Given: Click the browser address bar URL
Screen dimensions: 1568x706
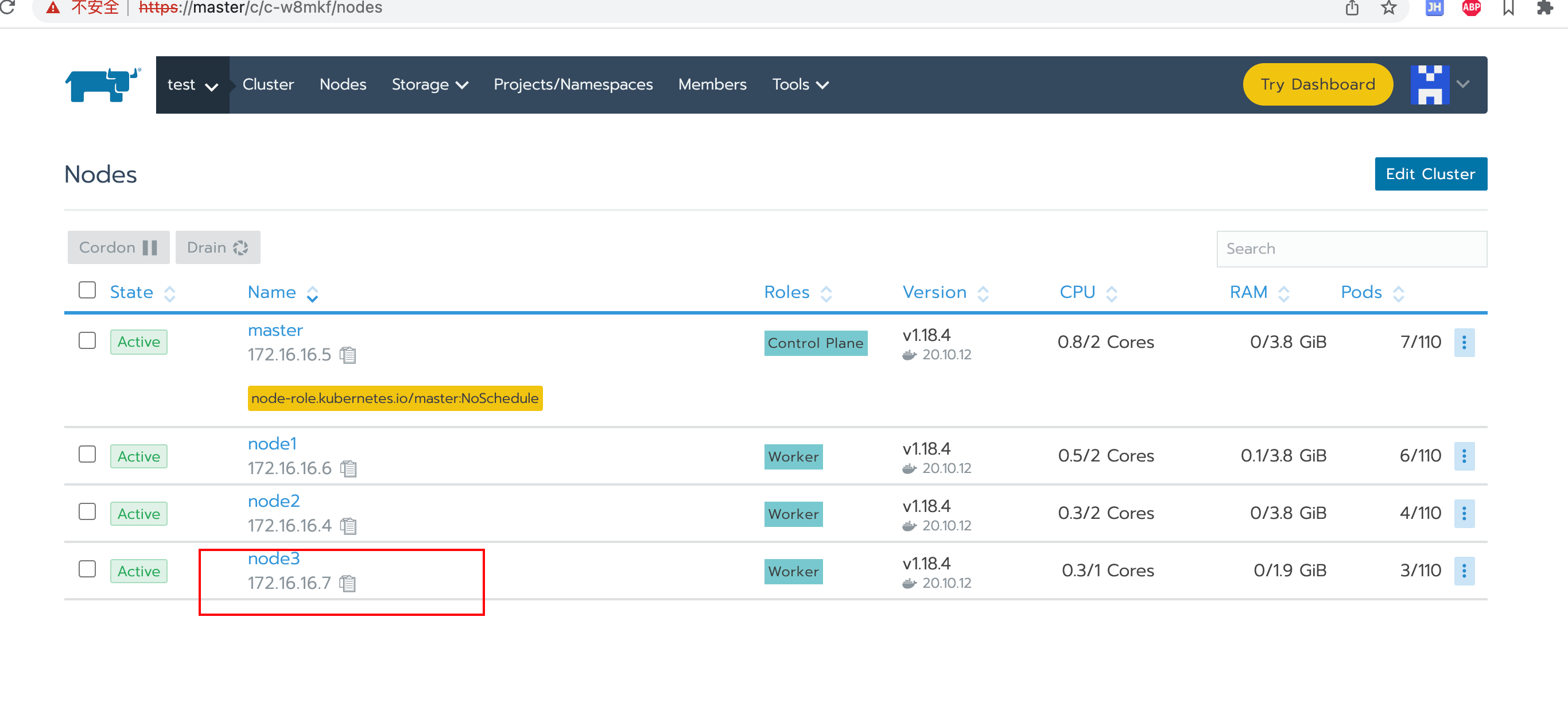Looking at the screenshot, I should 261,8.
